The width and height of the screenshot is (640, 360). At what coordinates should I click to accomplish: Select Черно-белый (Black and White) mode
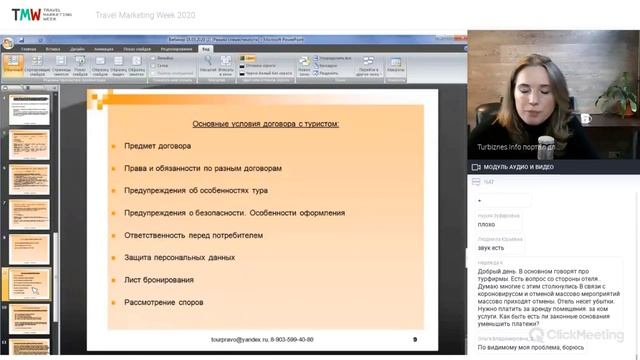click(x=266, y=73)
